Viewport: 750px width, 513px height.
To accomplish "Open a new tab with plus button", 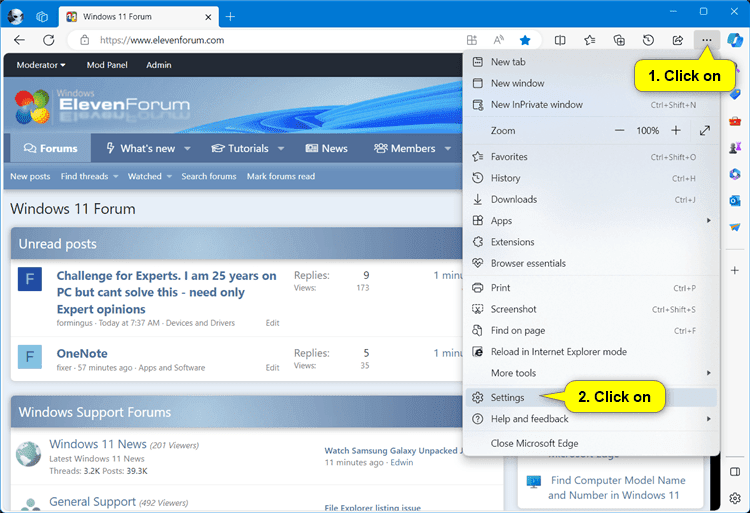I will tap(230, 17).
